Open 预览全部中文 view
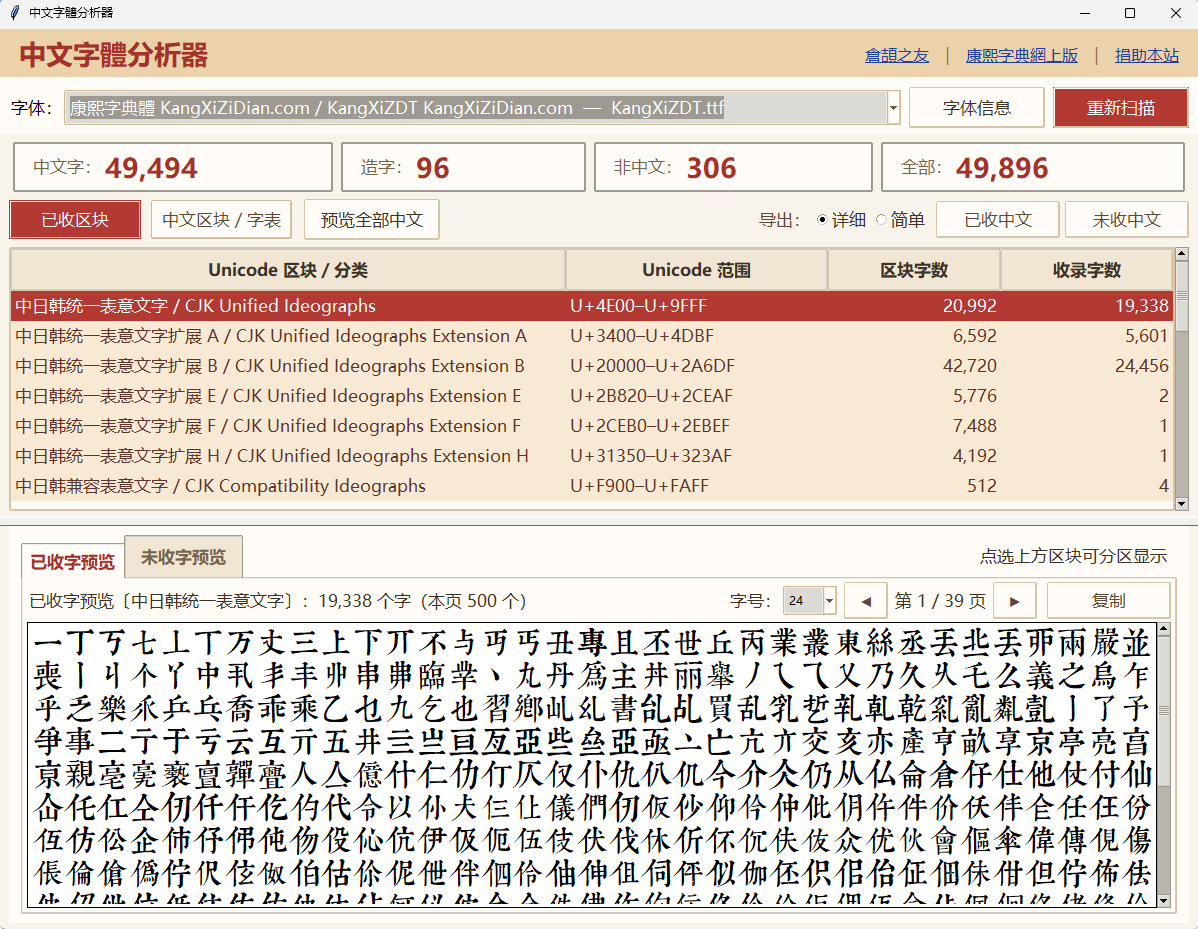The width and height of the screenshot is (1198, 929). [x=371, y=220]
